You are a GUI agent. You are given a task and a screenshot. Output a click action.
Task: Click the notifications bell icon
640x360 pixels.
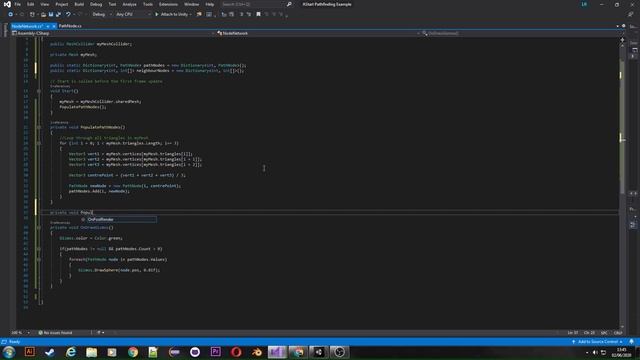(631, 342)
